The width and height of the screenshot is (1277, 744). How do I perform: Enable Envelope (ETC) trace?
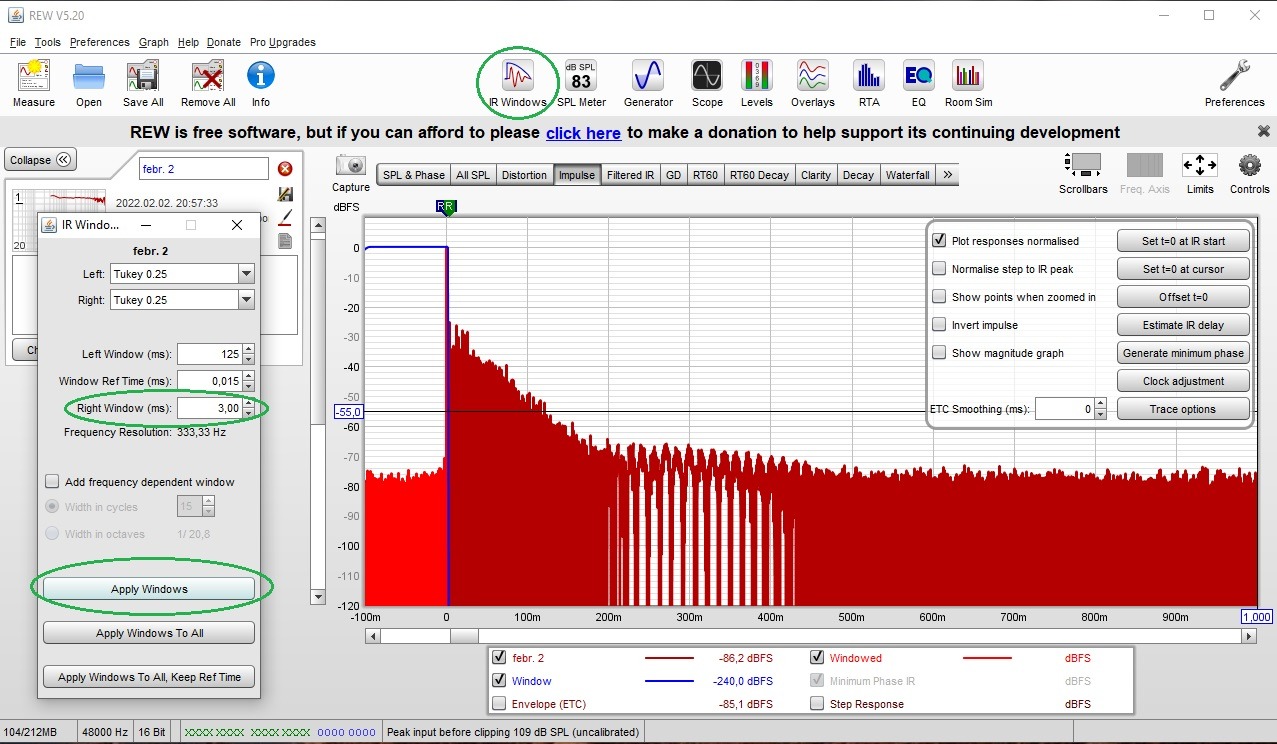click(x=499, y=704)
